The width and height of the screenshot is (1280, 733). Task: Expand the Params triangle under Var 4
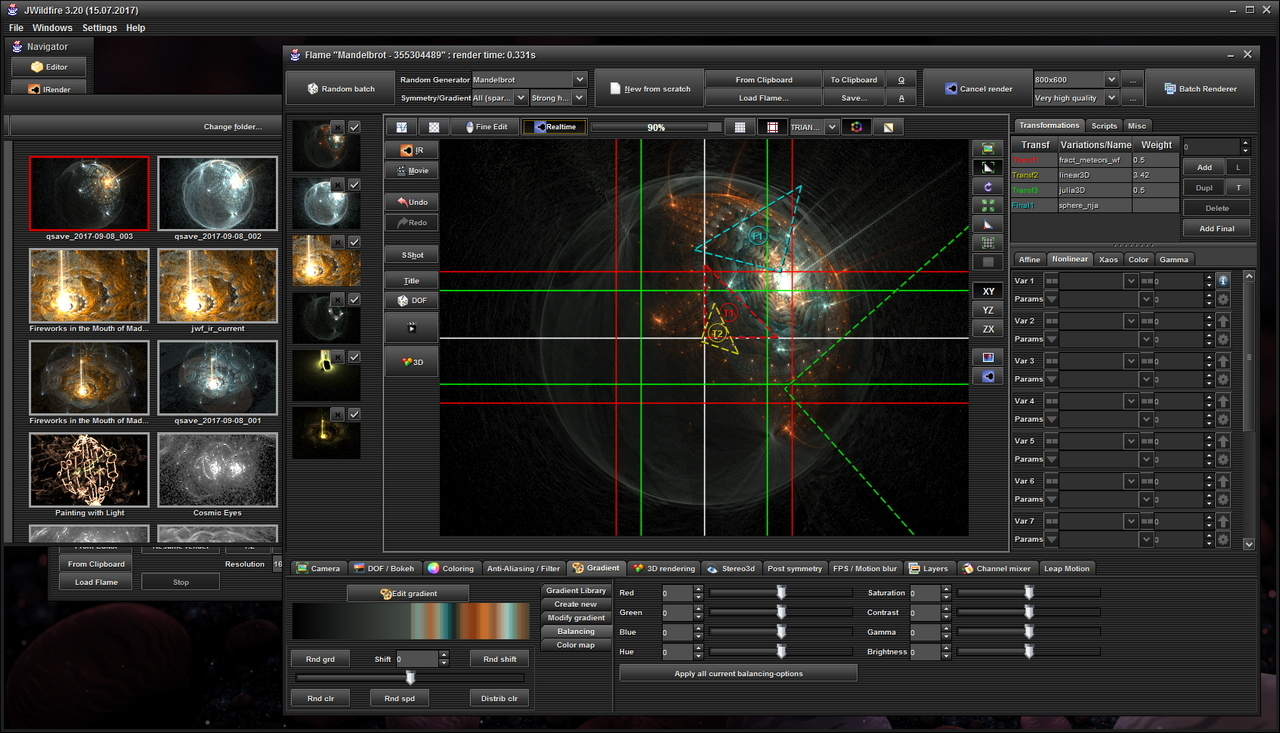click(x=1051, y=419)
